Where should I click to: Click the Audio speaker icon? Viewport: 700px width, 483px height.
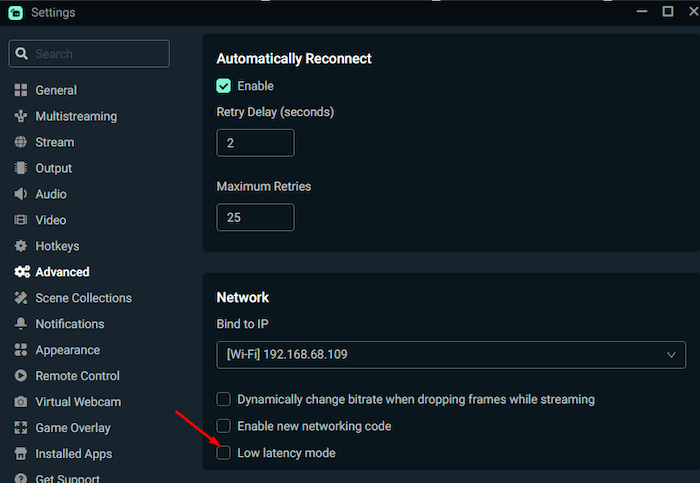pos(21,194)
